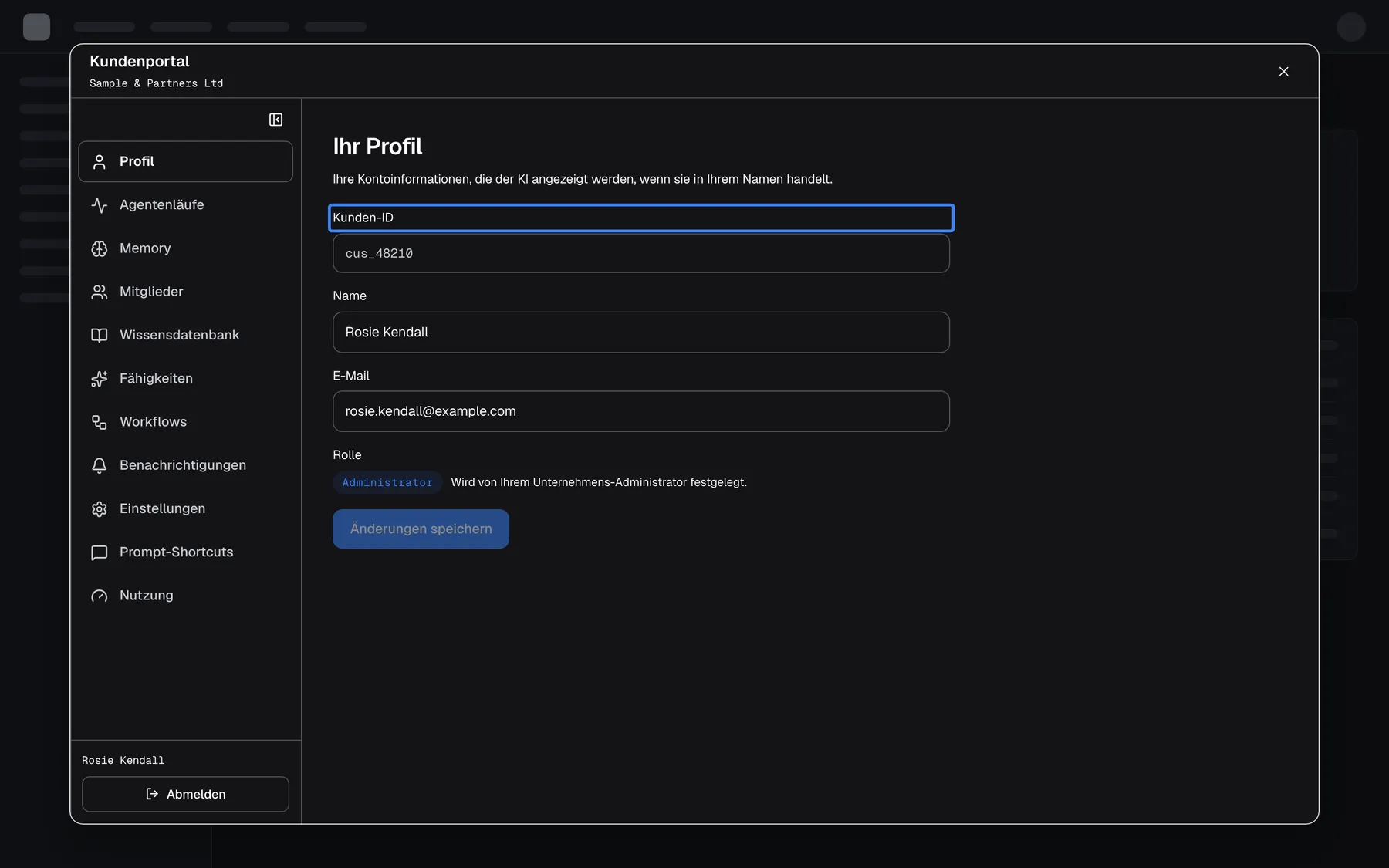Go to the Memory section
The image size is (1389, 868).
(185, 248)
